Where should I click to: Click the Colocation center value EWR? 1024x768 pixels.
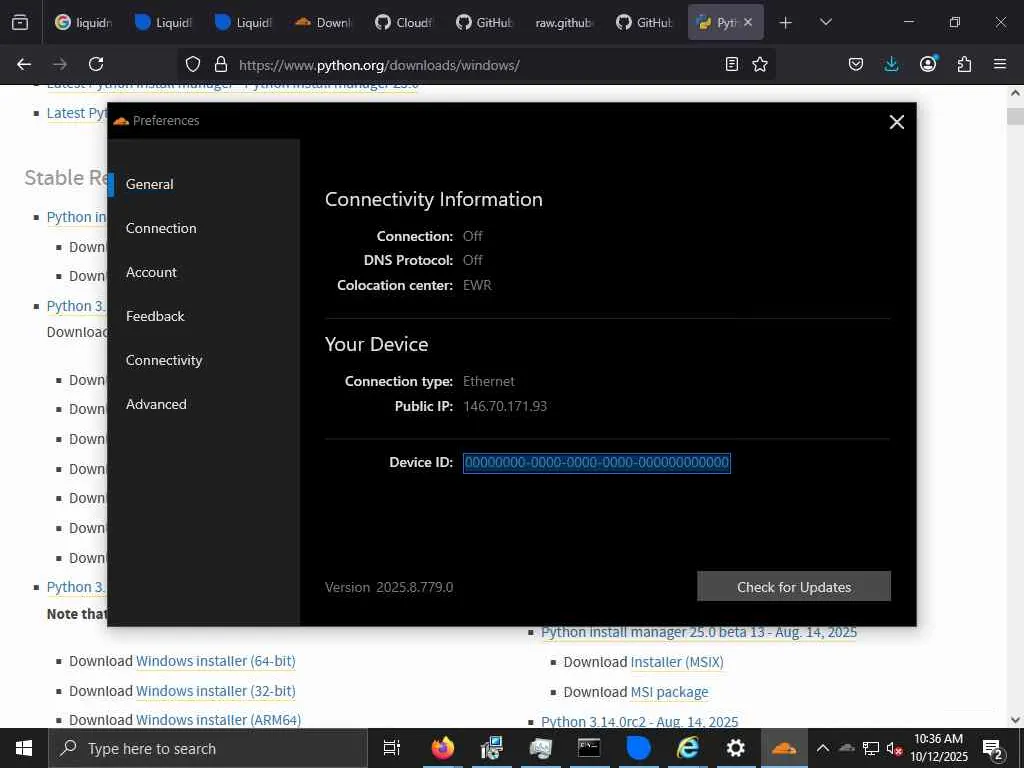point(477,285)
